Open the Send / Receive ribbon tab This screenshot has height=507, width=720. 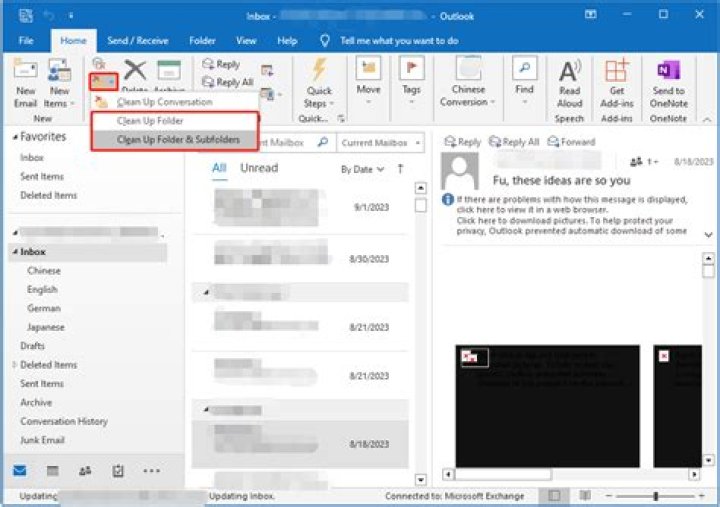[138, 41]
